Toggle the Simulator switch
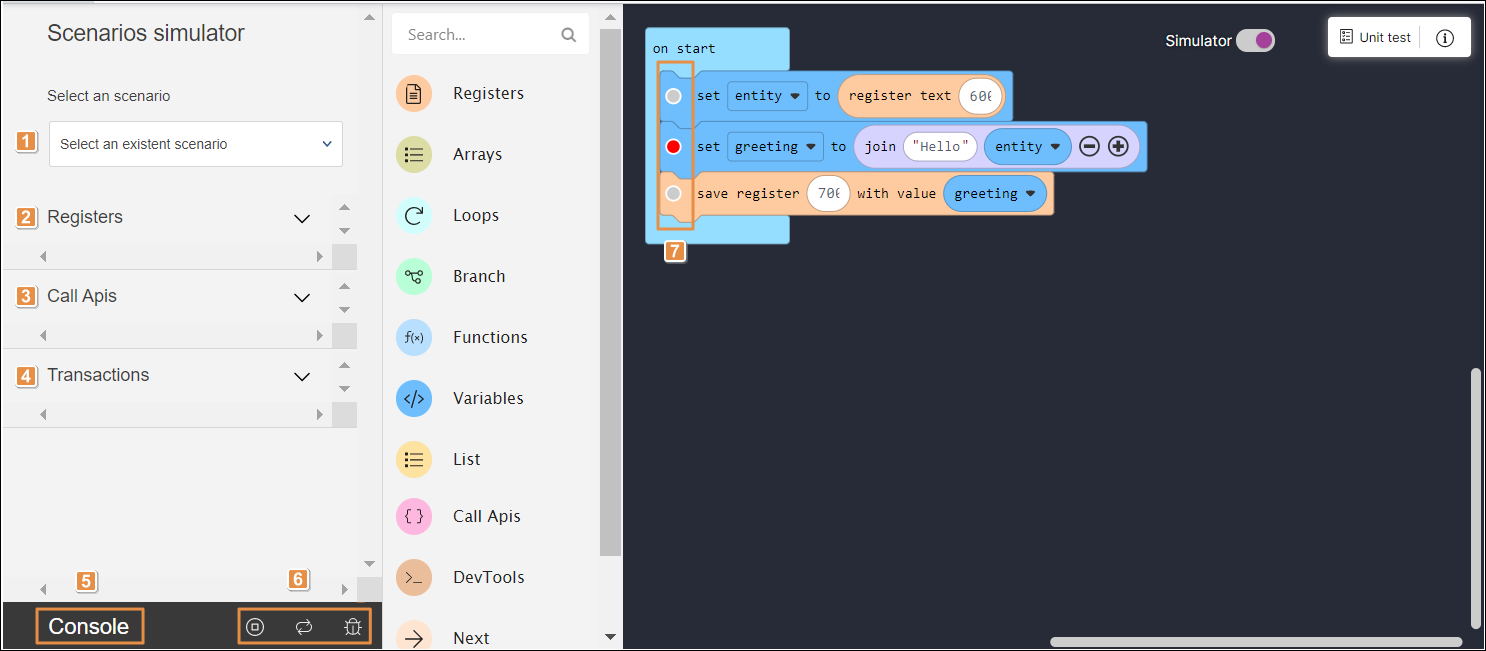 tap(1255, 41)
